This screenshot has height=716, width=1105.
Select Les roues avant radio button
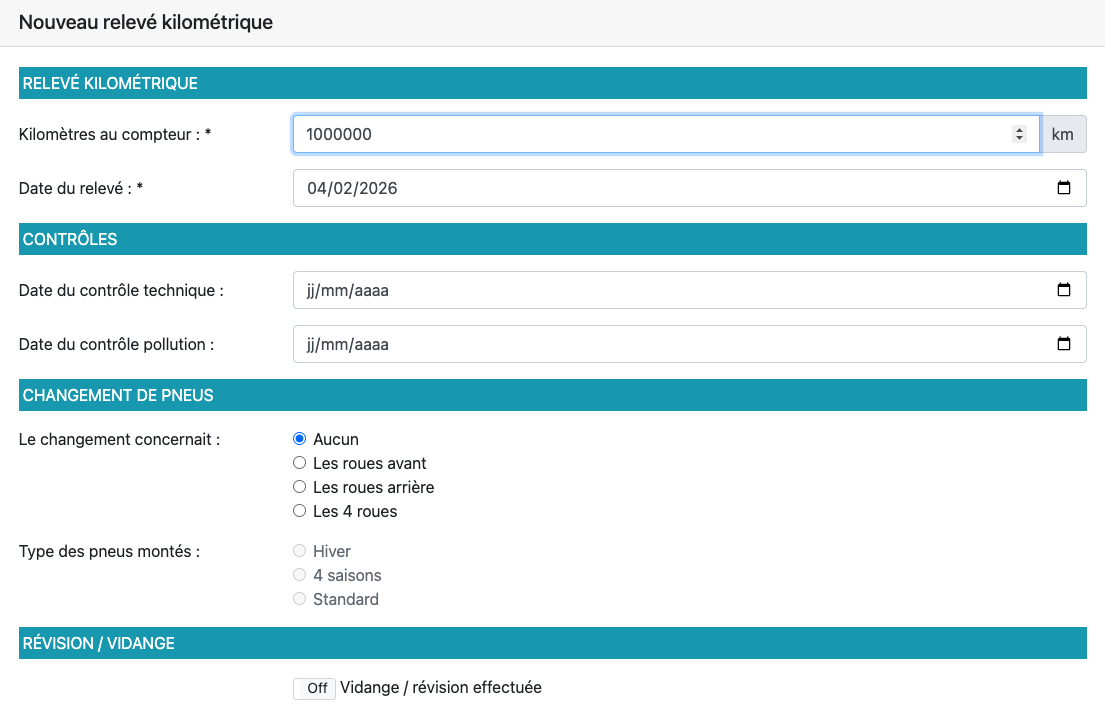tap(299, 463)
